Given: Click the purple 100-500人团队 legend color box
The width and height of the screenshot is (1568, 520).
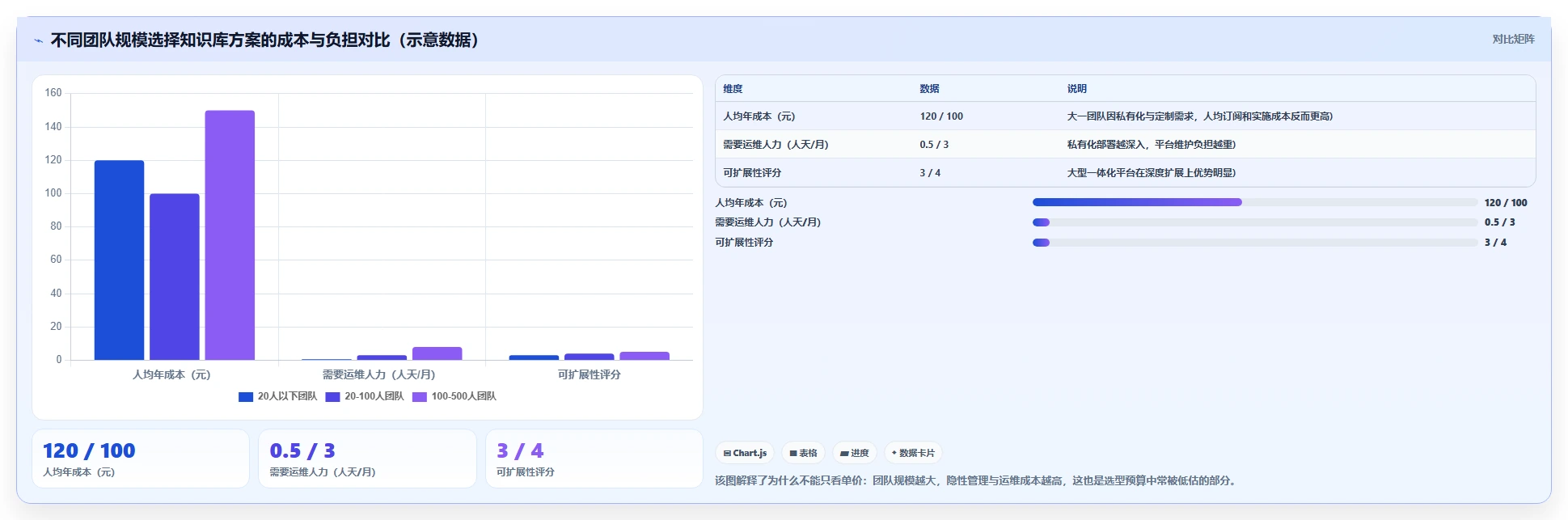Looking at the screenshot, I should point(420,396).
